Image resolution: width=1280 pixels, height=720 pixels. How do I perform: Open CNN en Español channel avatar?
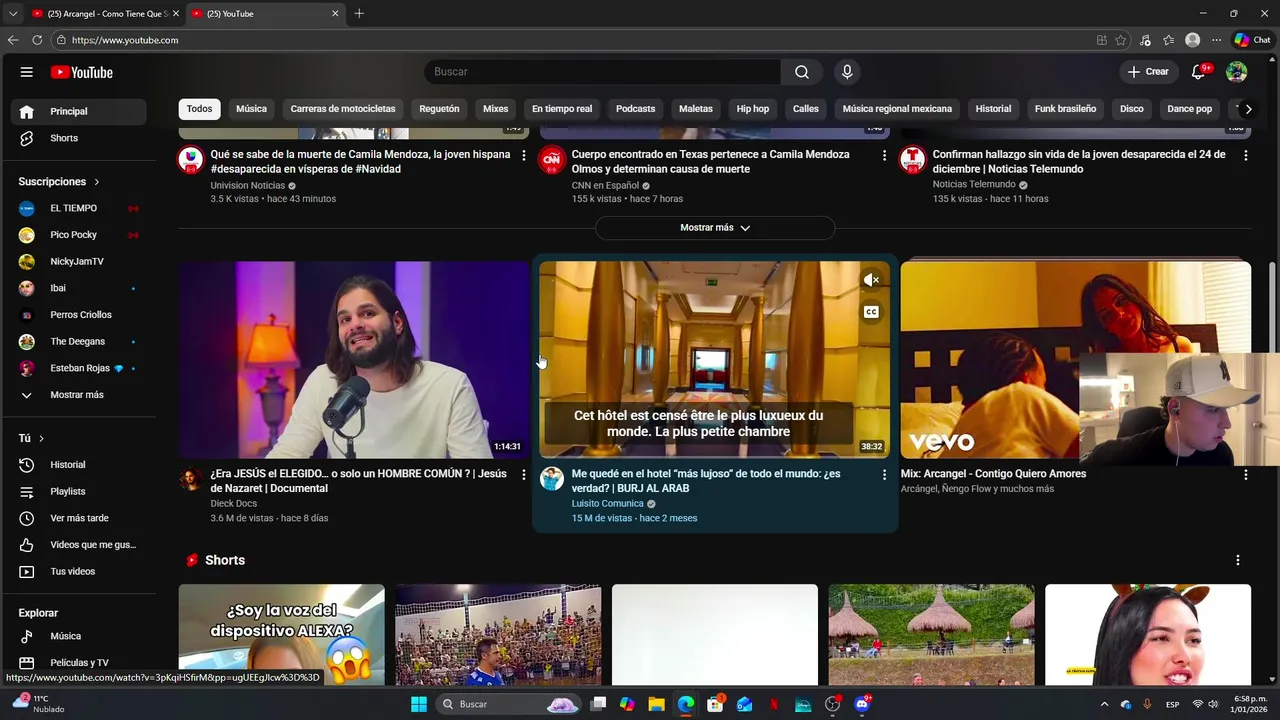tap(552, 159)
